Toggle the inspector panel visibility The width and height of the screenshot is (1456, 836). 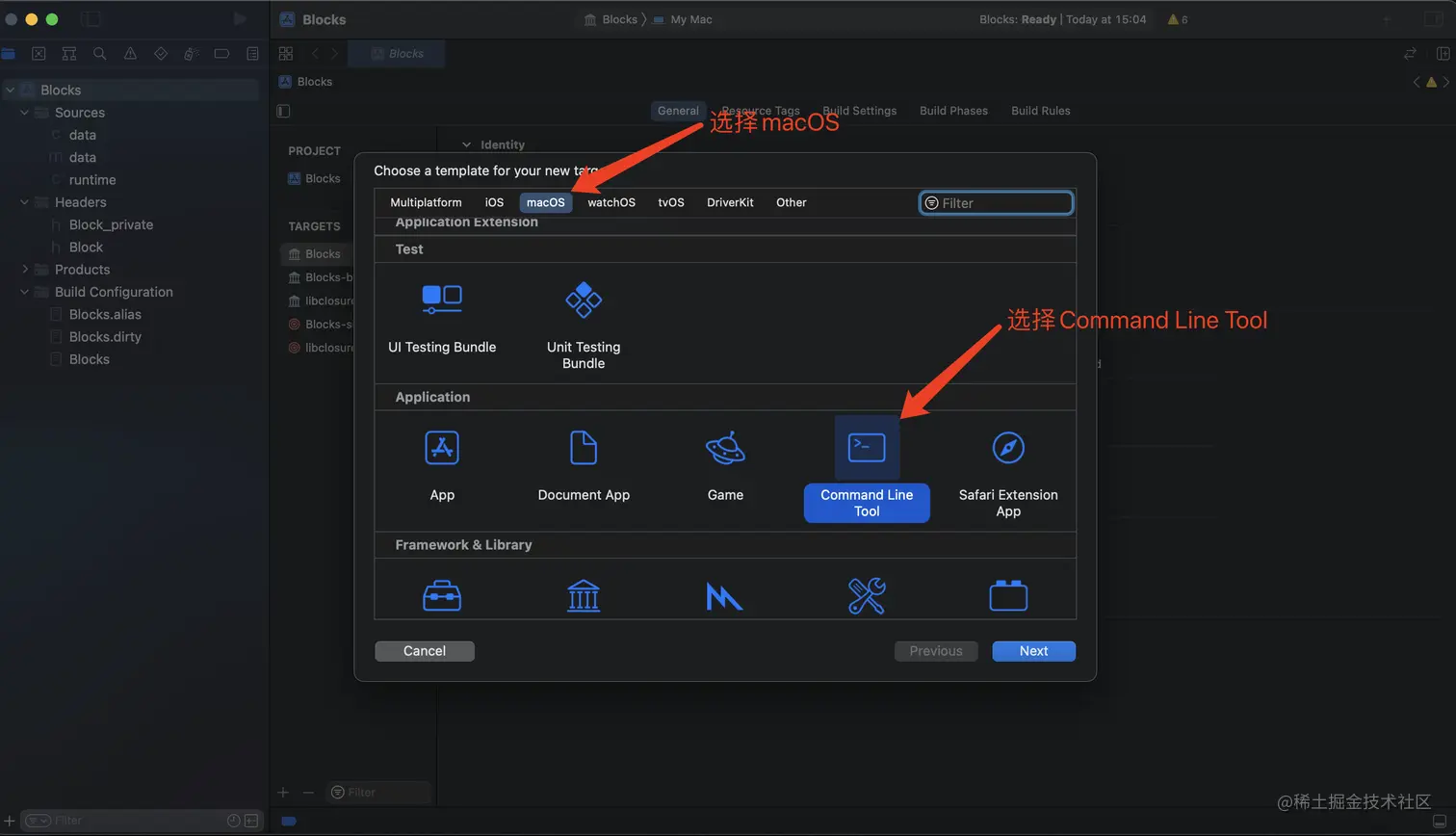click(x=1433, y=19)
